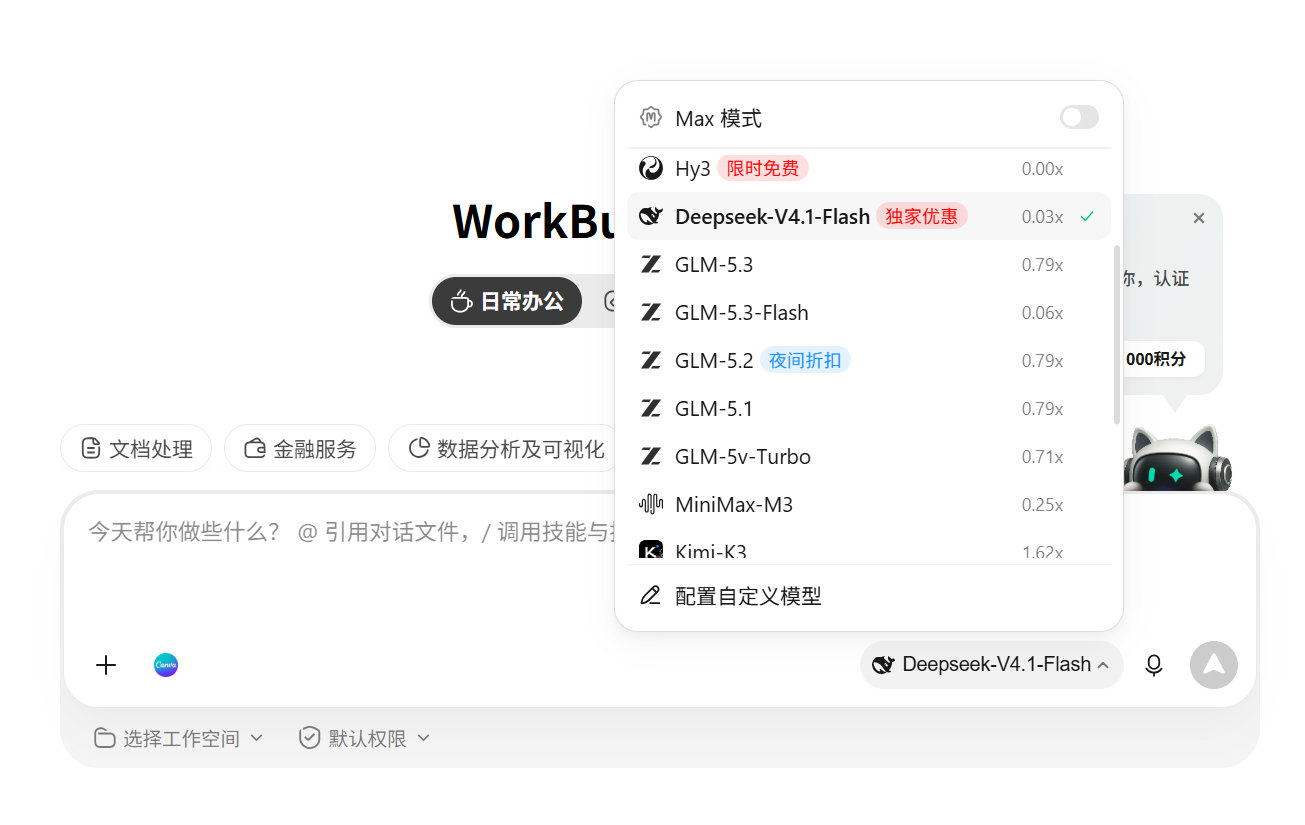Close the promo bubble with X

[1199, 218]
